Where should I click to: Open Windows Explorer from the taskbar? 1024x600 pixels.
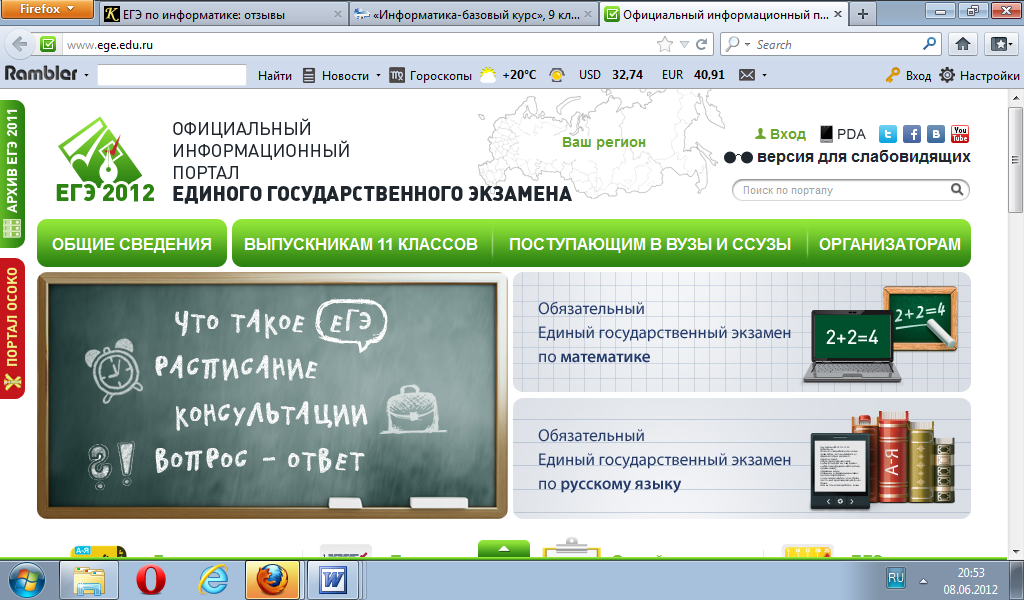click(89, 580)
